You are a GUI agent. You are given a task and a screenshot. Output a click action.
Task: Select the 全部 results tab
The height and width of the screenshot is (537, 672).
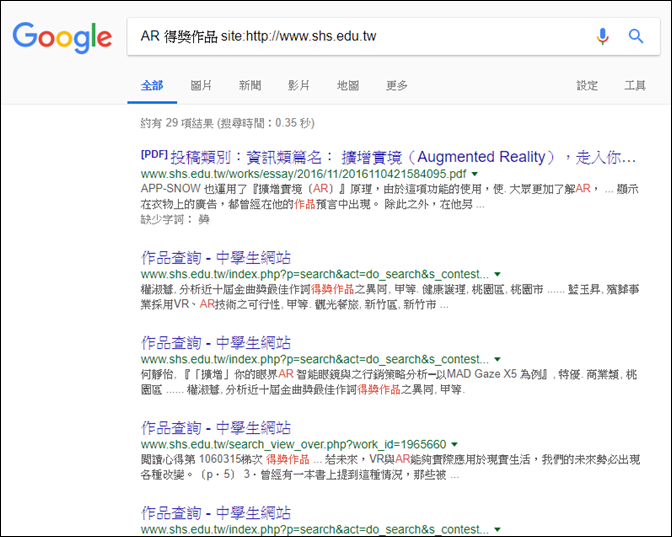click(152, 85)
